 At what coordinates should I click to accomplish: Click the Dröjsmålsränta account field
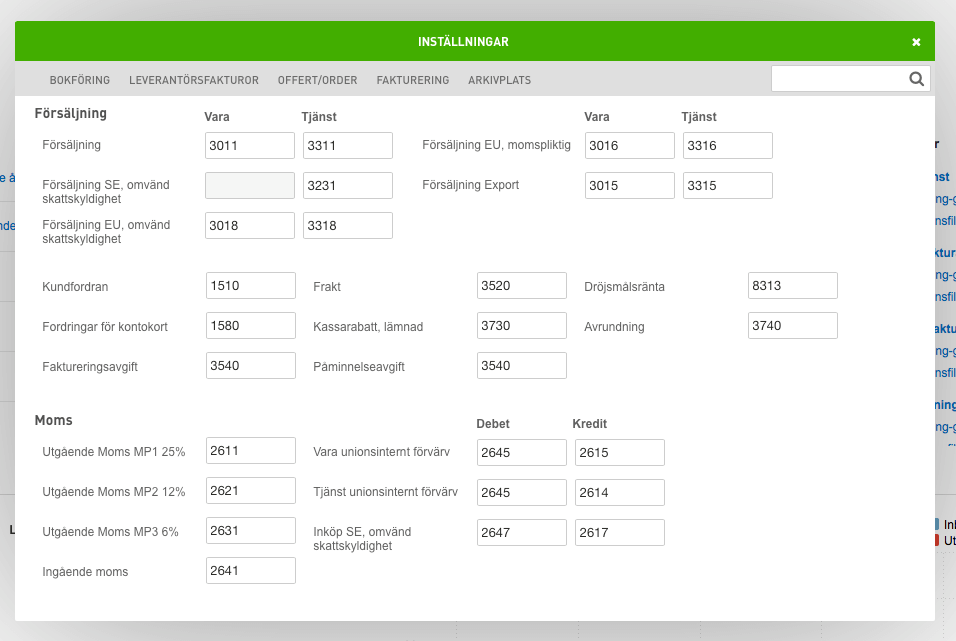click(x=792, y=286)
